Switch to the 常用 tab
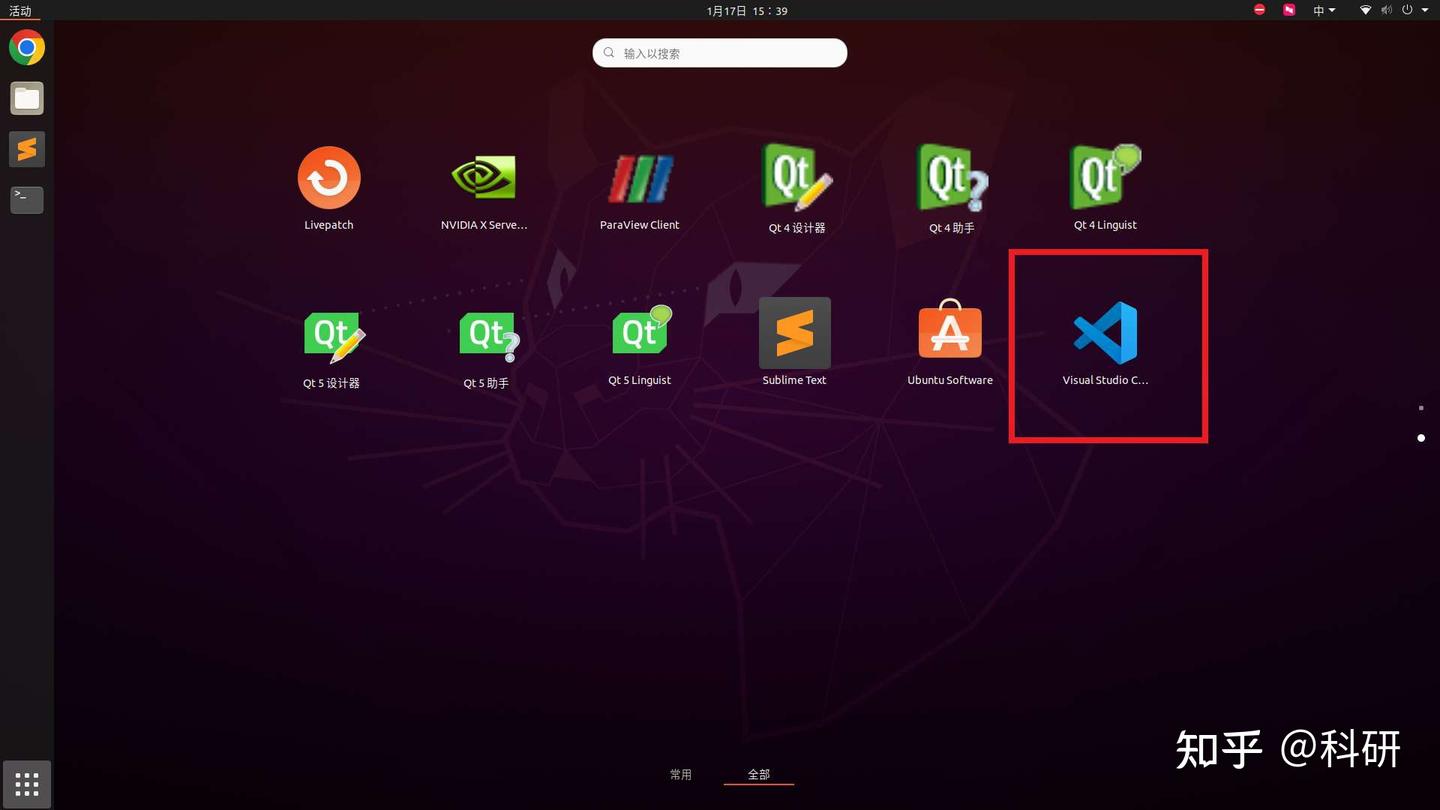This screenshot has height=810, width=1440. point(681,774)
